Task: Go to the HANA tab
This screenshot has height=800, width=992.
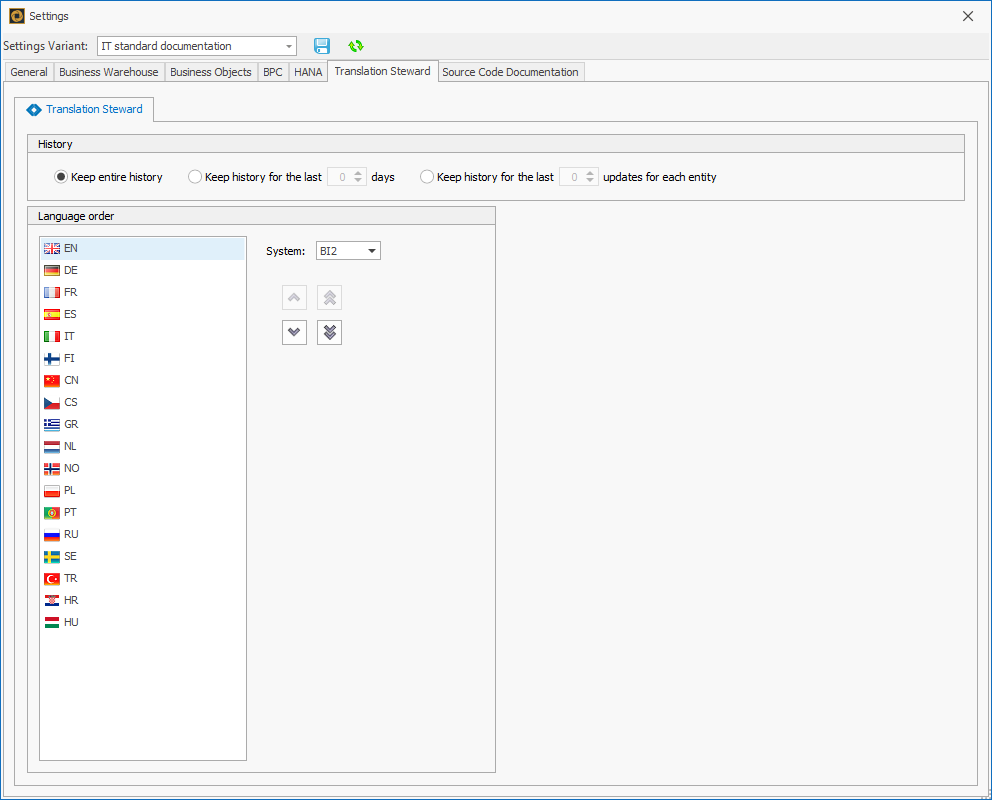Action: 308,71
